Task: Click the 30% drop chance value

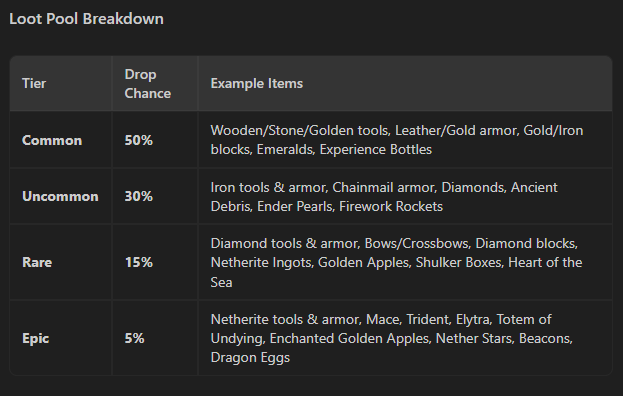Action: click(139, 196)
